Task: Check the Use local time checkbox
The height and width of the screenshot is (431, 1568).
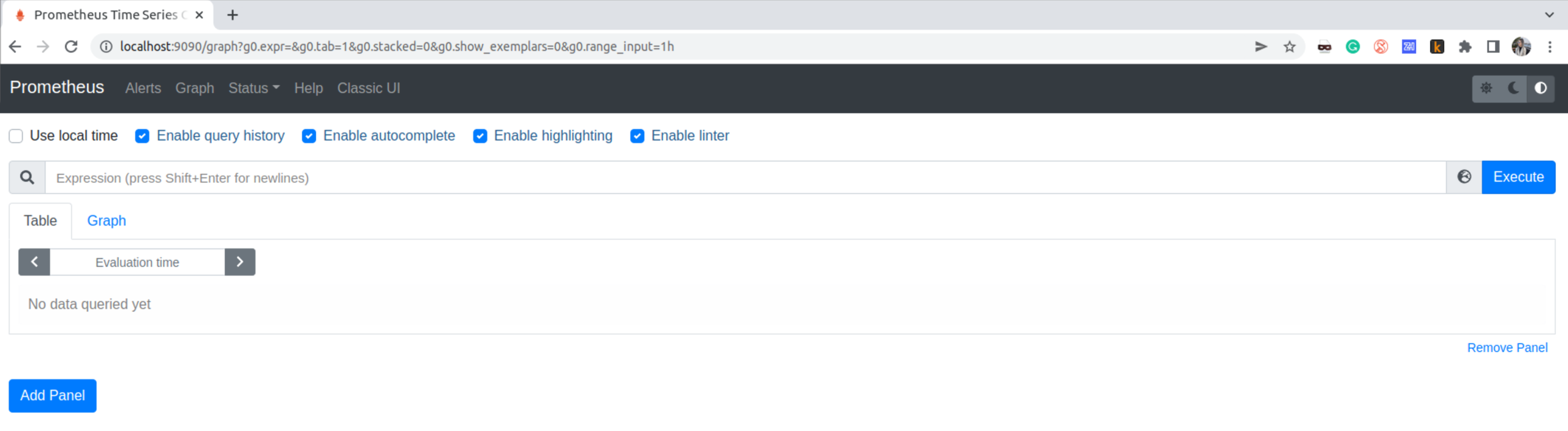Action: [x=16, y=136]
